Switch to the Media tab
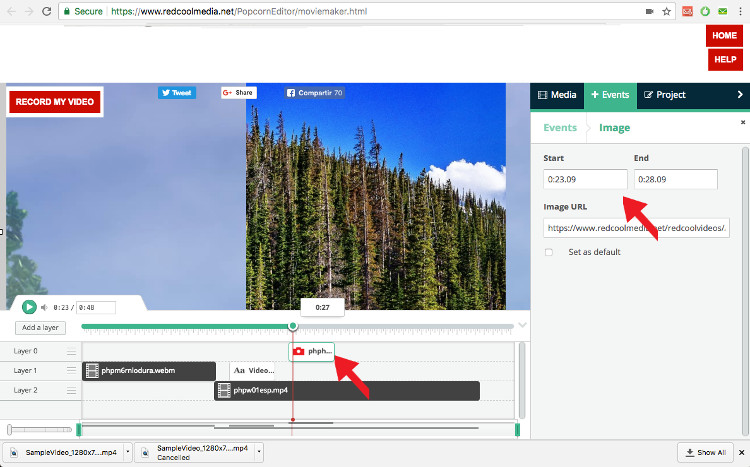 click(557, 95)
